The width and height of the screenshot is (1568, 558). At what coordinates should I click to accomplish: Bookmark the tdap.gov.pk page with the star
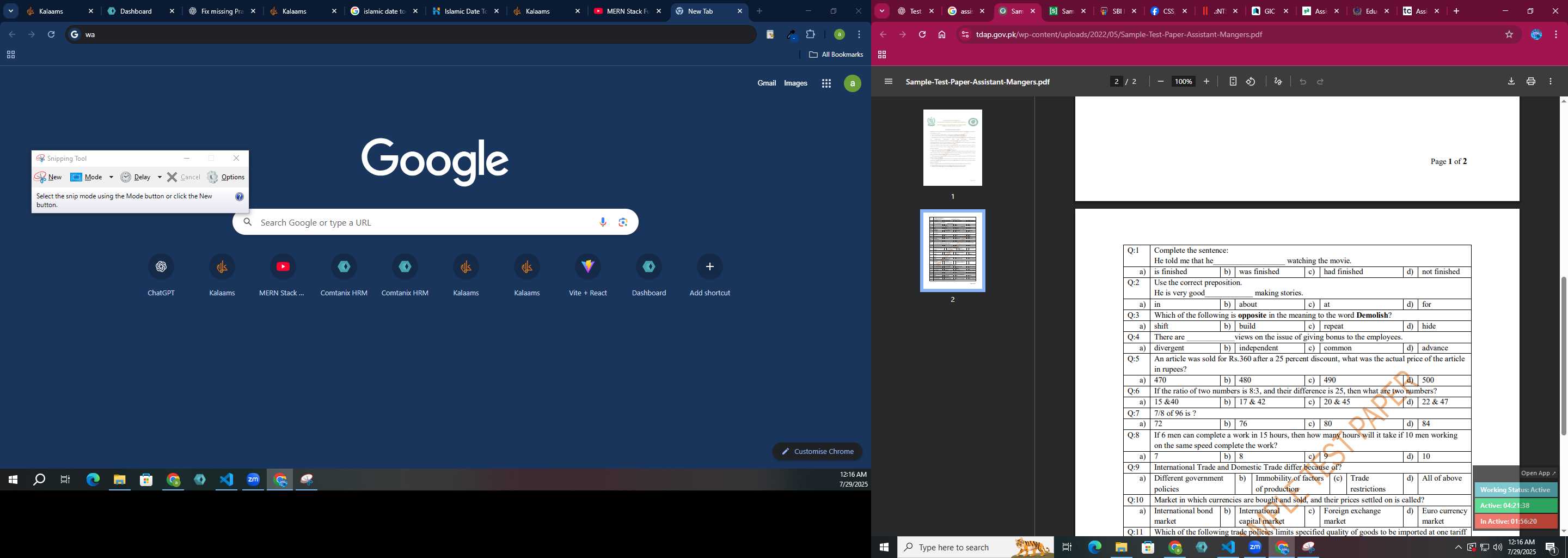pos(1509,35)
